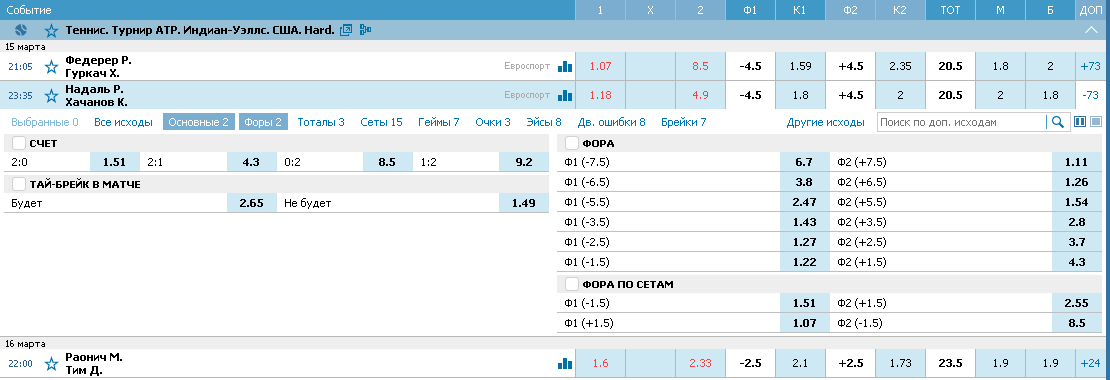Tick the ФОРА ПО СЕТАМ checkbox
Image resolution: width=1110 pixels, height=380 pixels.
pyautogui.click(x=572, y=284)
